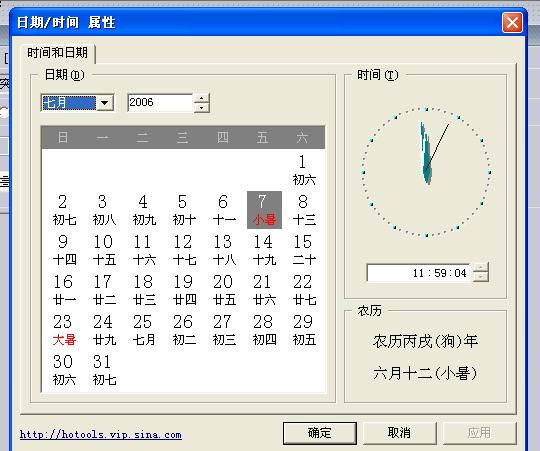The image size is (540, 451).
Task: Open the hotools.vip.sina.com link
Action: coord(101,434)
